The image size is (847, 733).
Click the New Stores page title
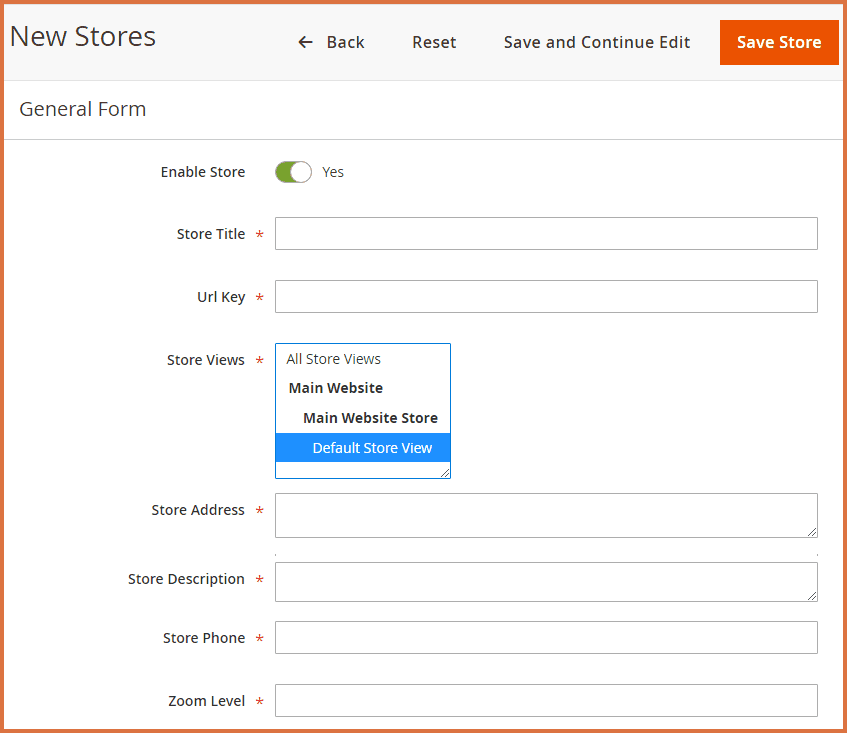83,36
